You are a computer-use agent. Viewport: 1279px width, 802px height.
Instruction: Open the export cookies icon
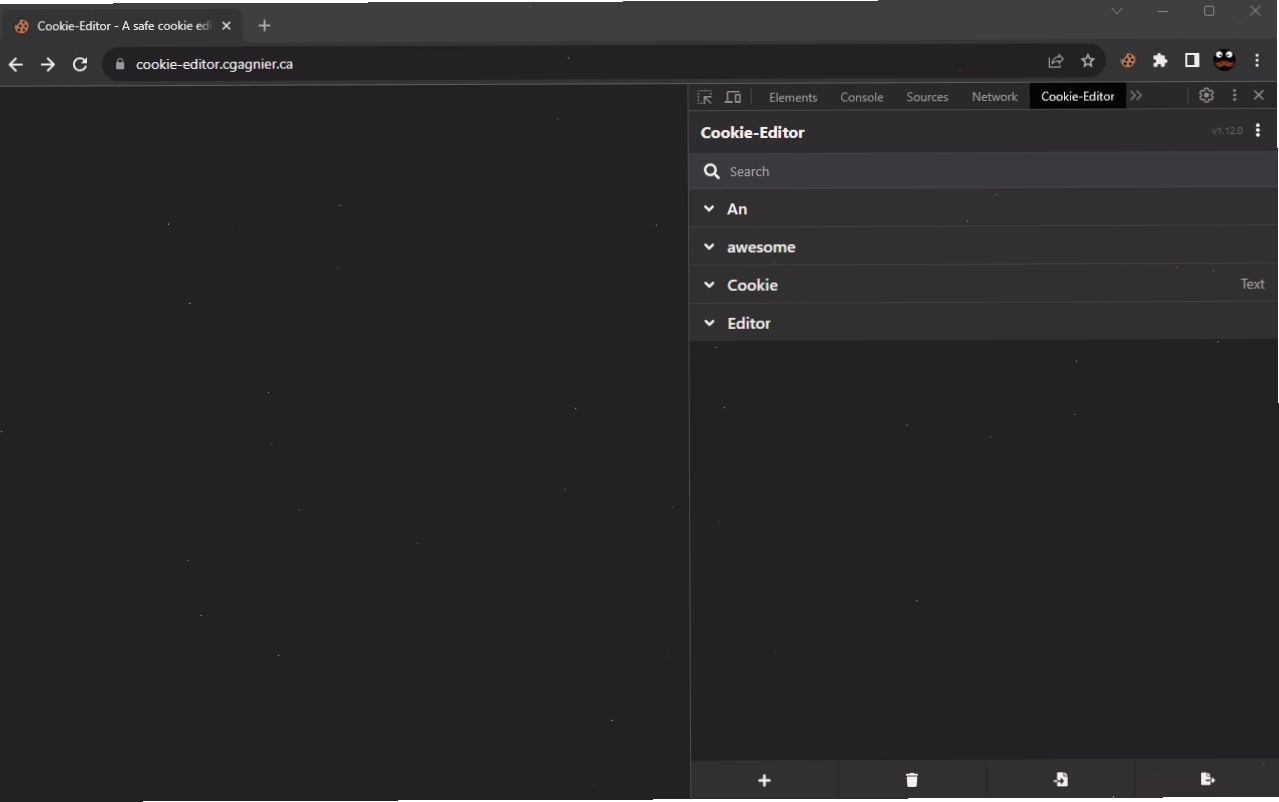(x=1207, y=780)
